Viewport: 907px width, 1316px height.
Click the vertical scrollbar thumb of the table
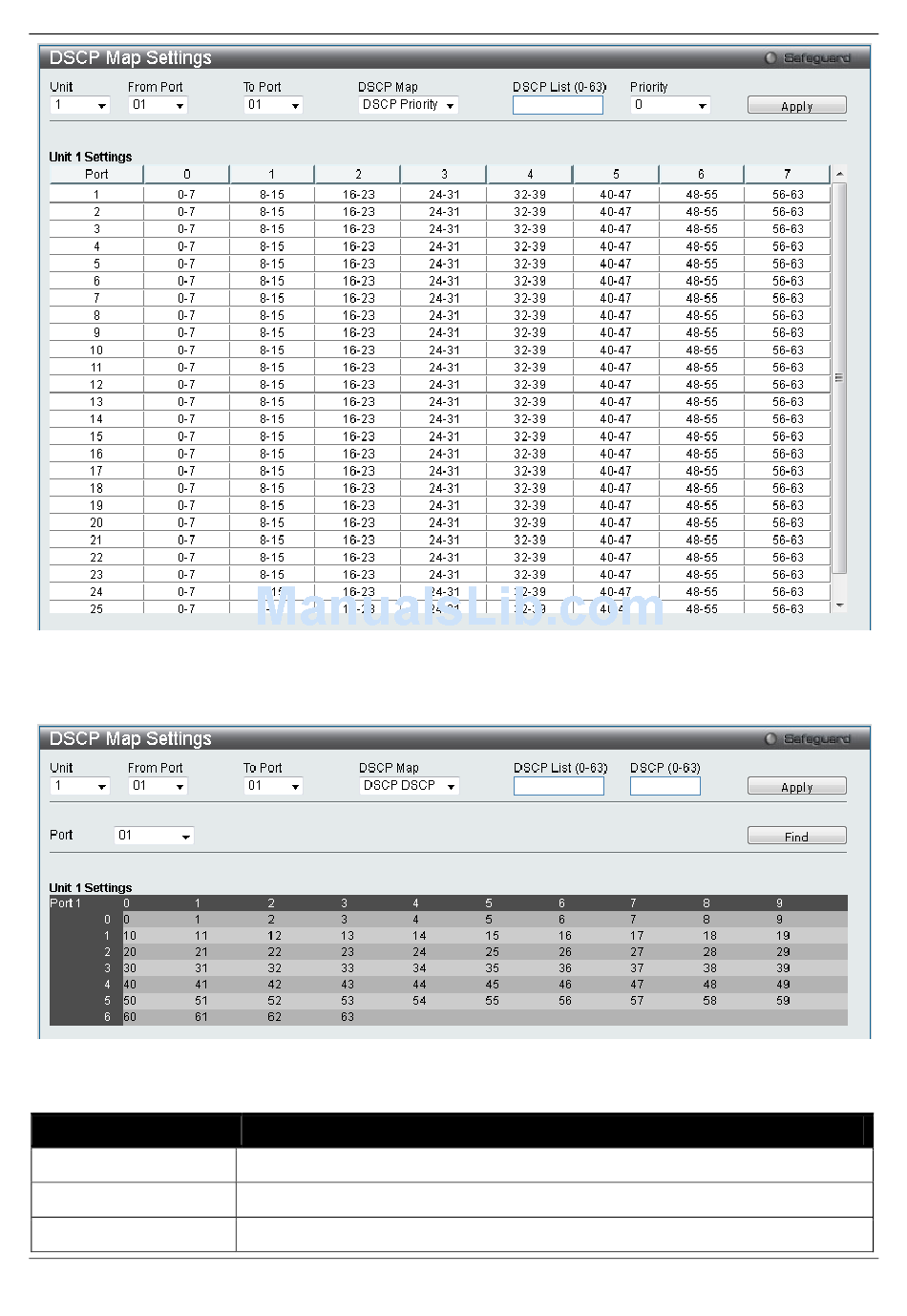pyautogui.click(x=839, y=377)
